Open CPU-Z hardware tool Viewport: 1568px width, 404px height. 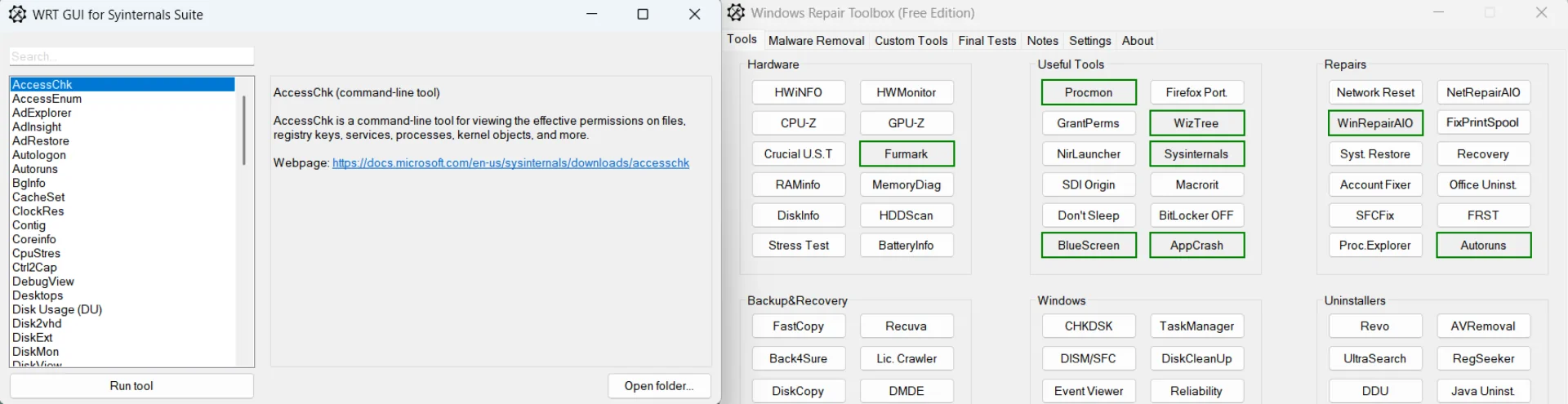798,123
